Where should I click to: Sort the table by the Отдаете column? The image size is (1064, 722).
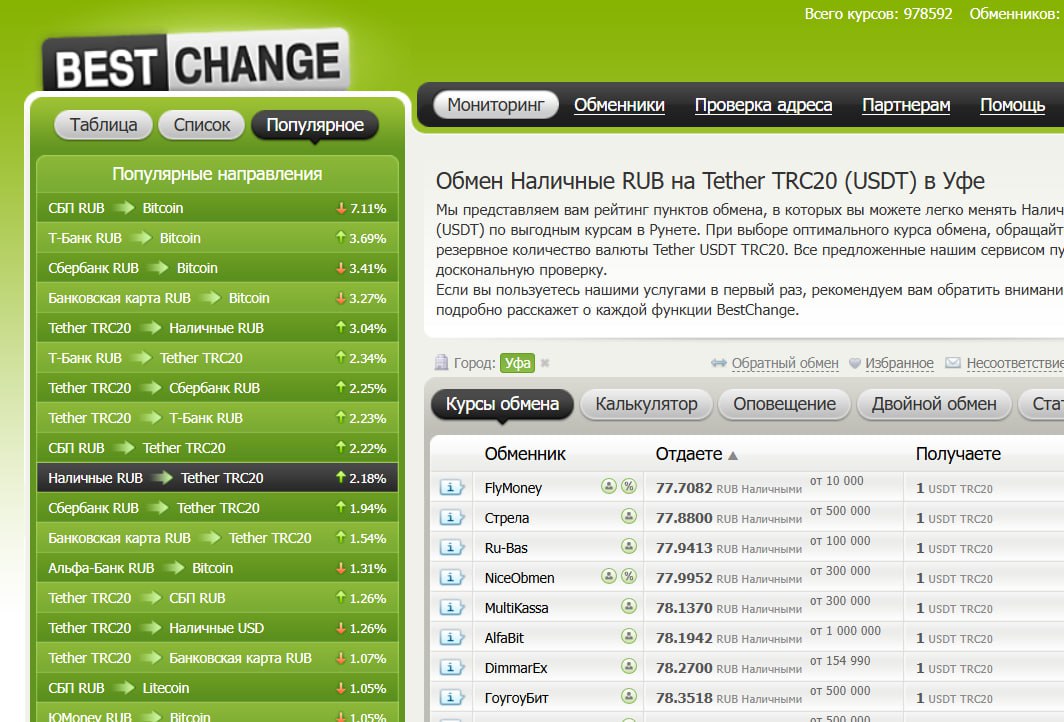[696, 454]
